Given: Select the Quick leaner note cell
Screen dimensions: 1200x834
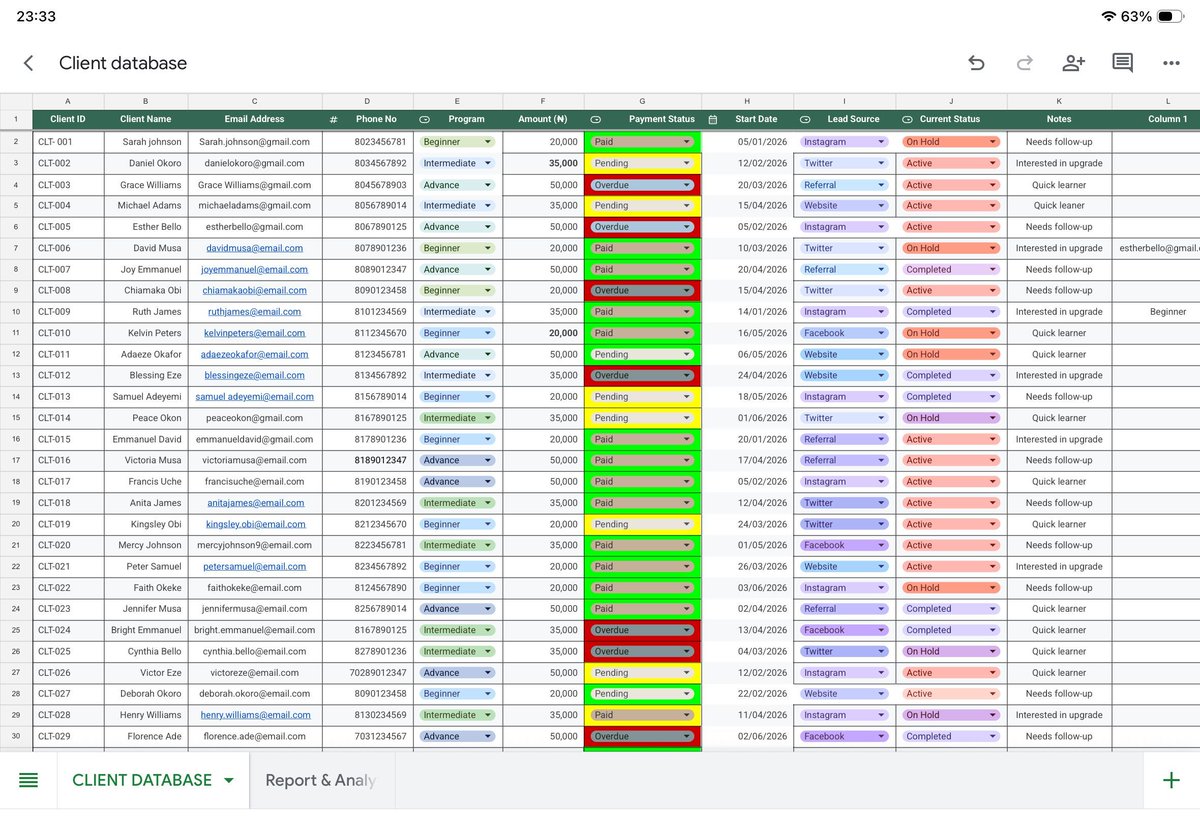Looking at the screenshot, I should pos(1059,205).
